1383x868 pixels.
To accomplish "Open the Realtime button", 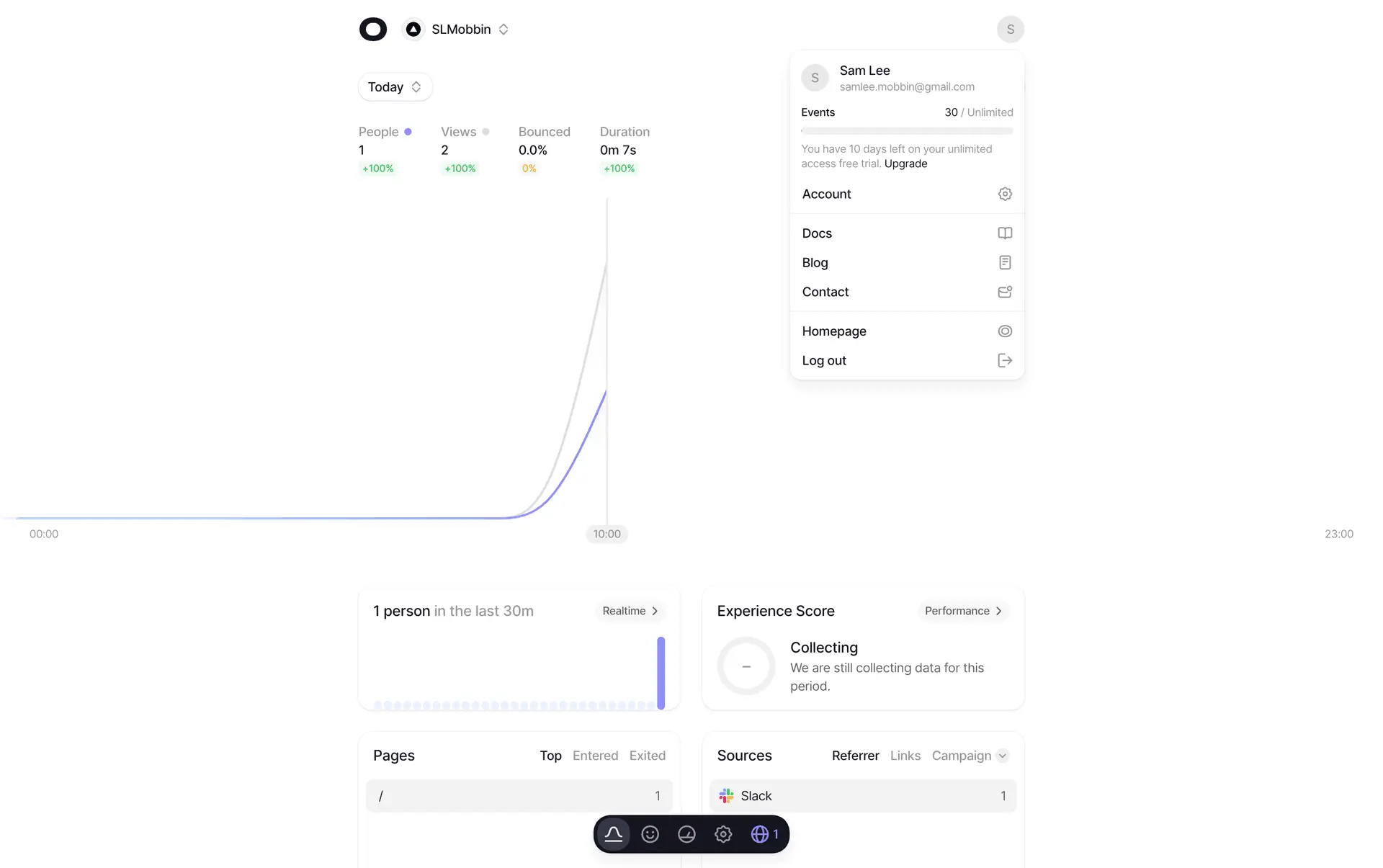I will point(630,611).
